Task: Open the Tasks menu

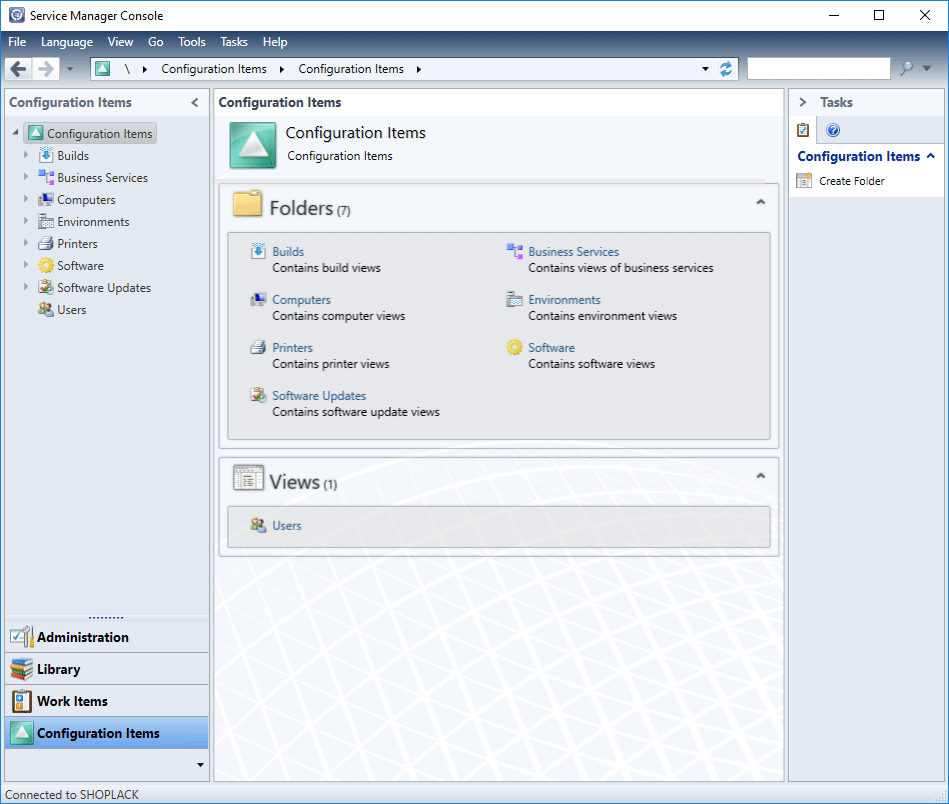Action: [234, 42]
